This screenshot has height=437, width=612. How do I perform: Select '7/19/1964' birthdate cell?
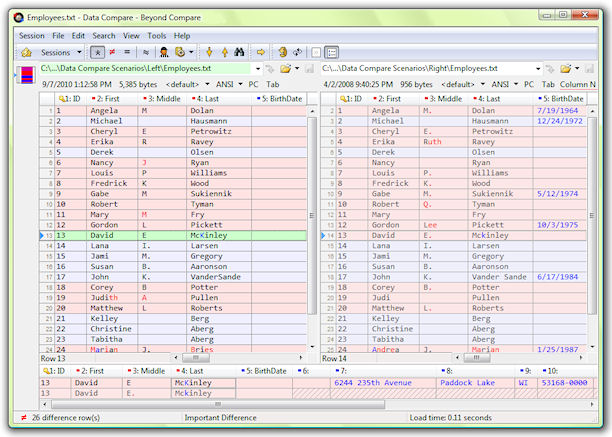click(560, 111)
